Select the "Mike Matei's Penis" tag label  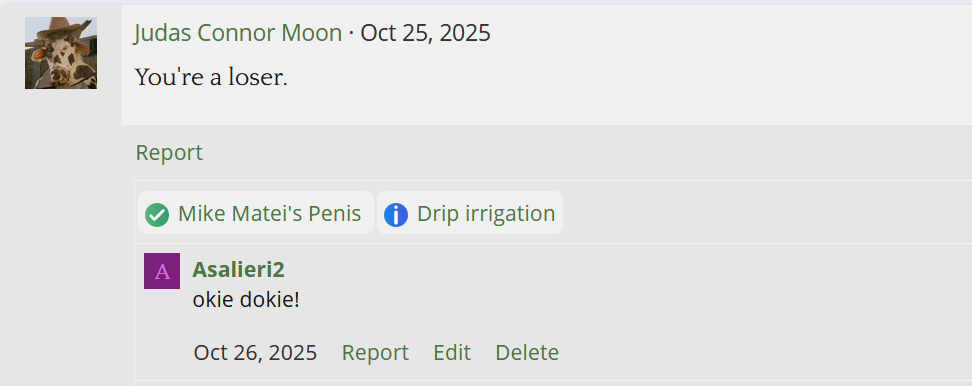[x=269, y=214]
